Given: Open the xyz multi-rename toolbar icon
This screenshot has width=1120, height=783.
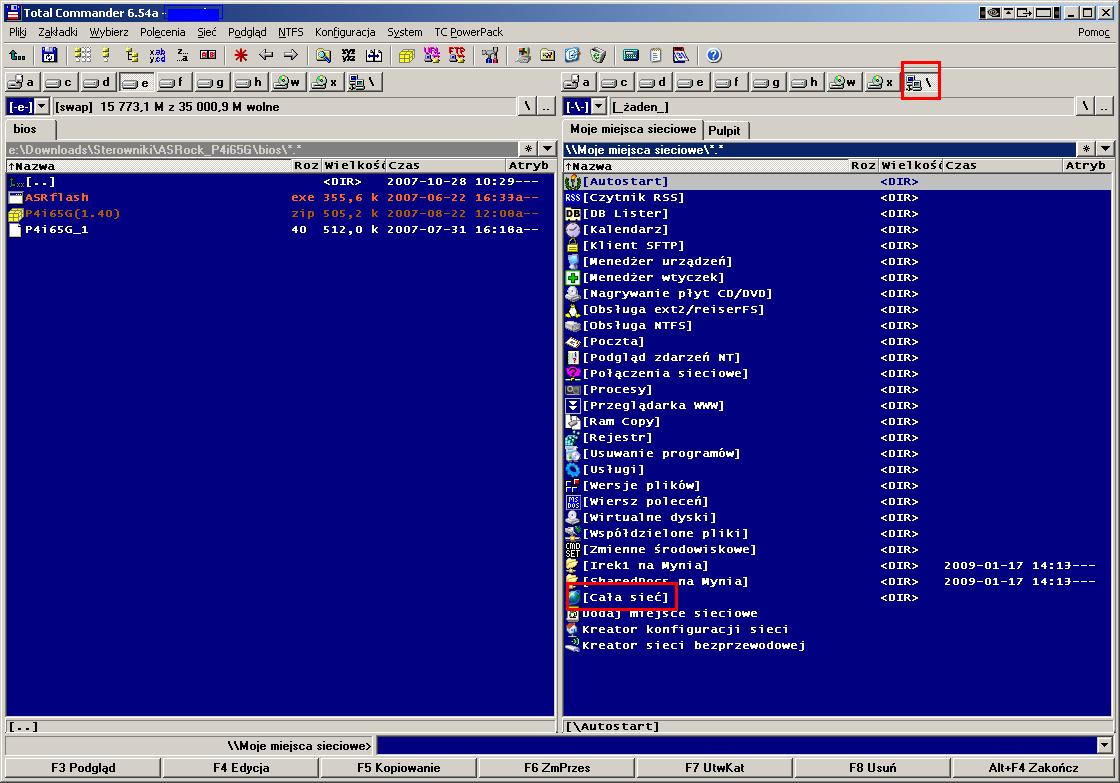Looking at the screenshot, I should (349, 55).
